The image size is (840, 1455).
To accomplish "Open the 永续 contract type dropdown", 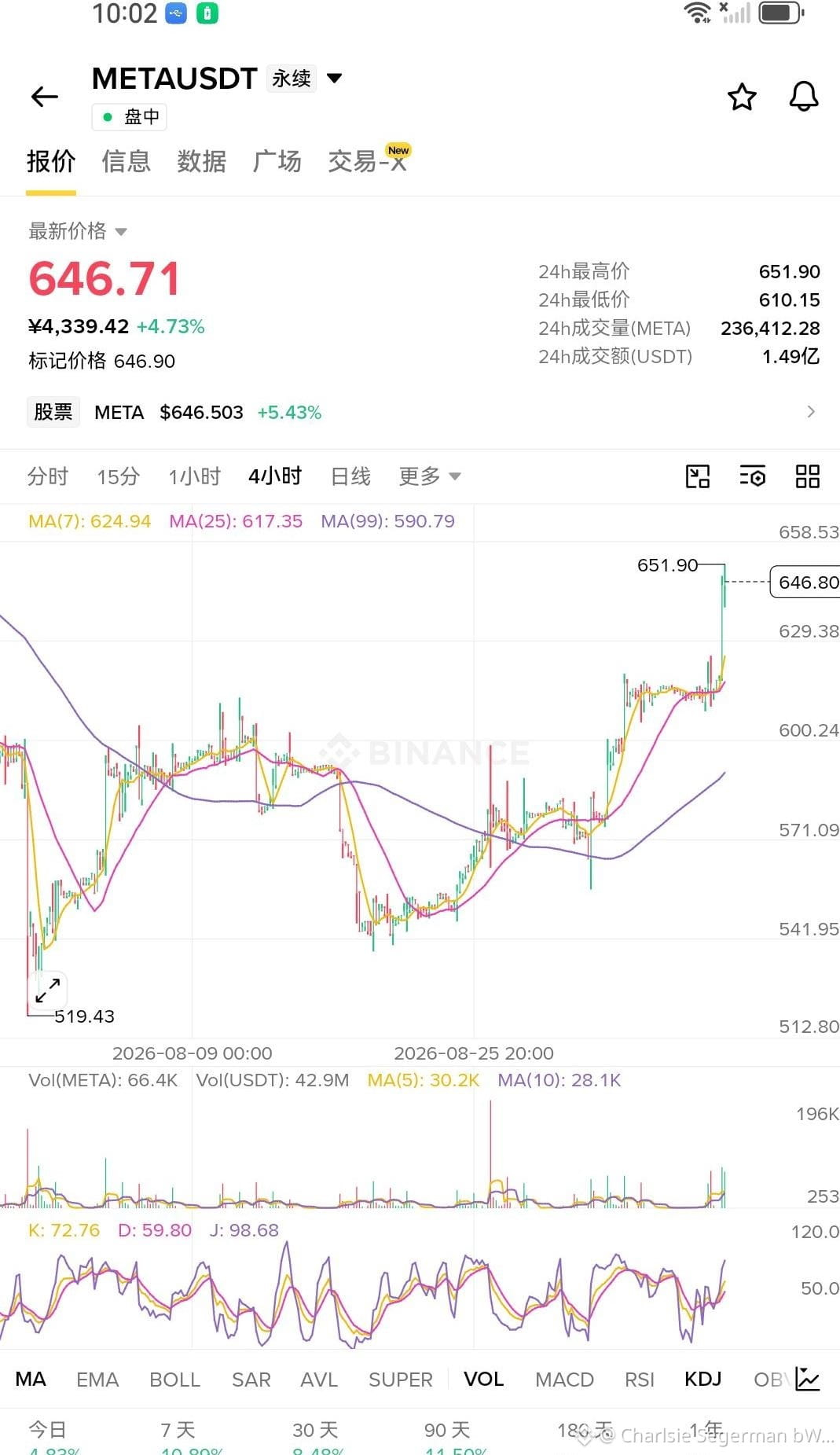I will point(305,78).
